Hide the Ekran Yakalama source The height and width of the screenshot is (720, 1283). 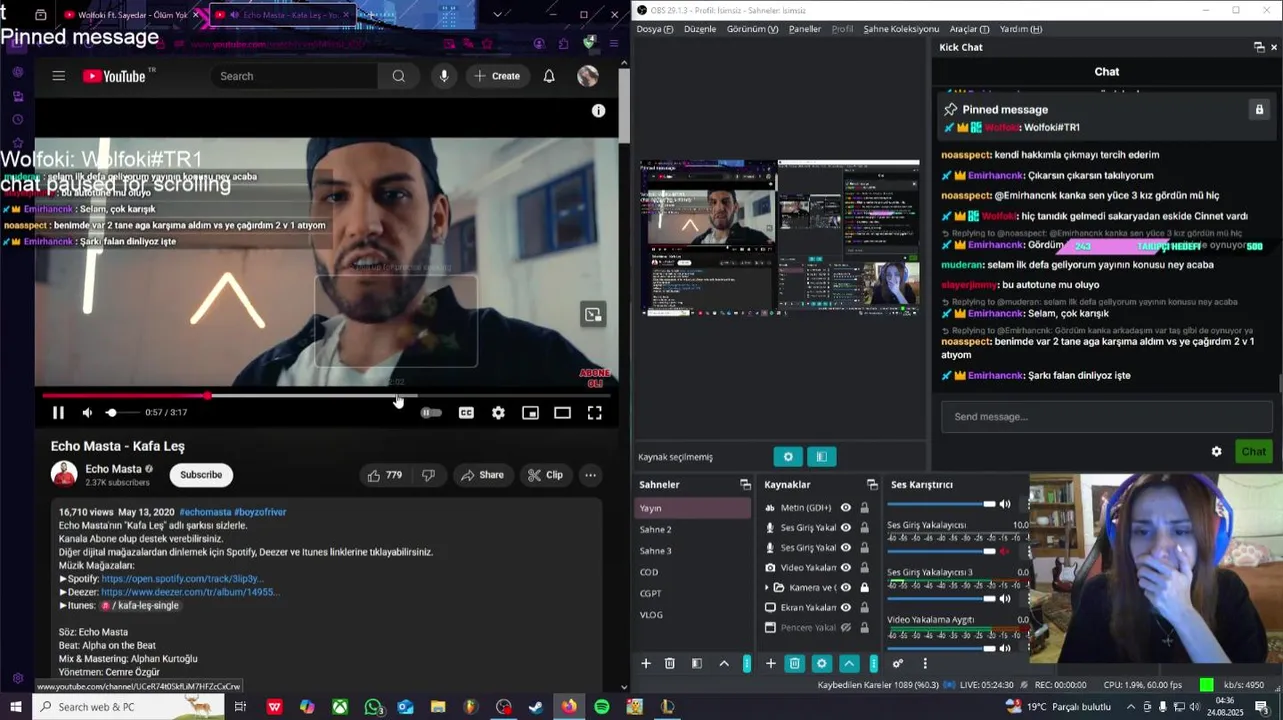pyautogui.click(x=846, y=608)
